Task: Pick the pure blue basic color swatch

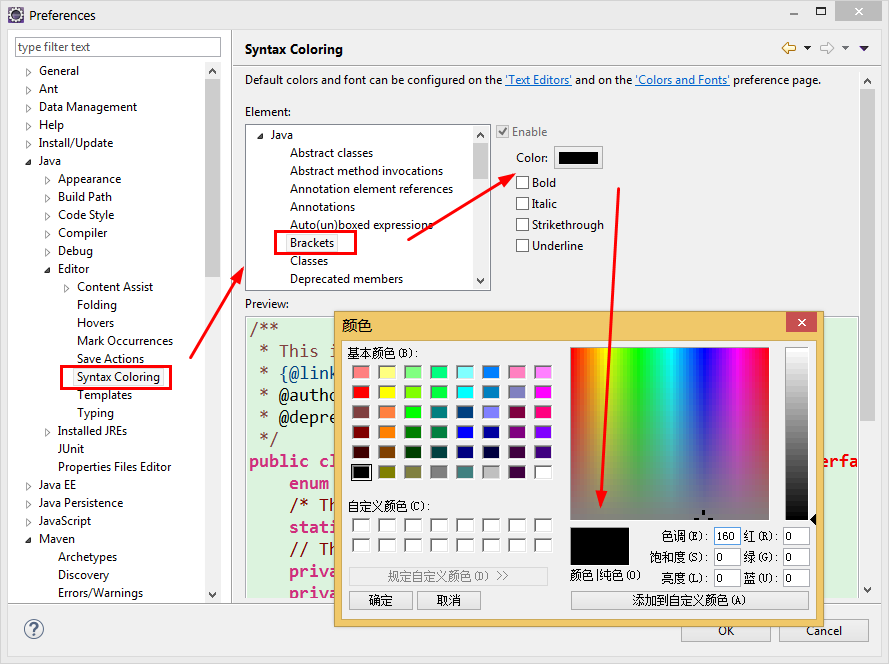Action: 465,432
